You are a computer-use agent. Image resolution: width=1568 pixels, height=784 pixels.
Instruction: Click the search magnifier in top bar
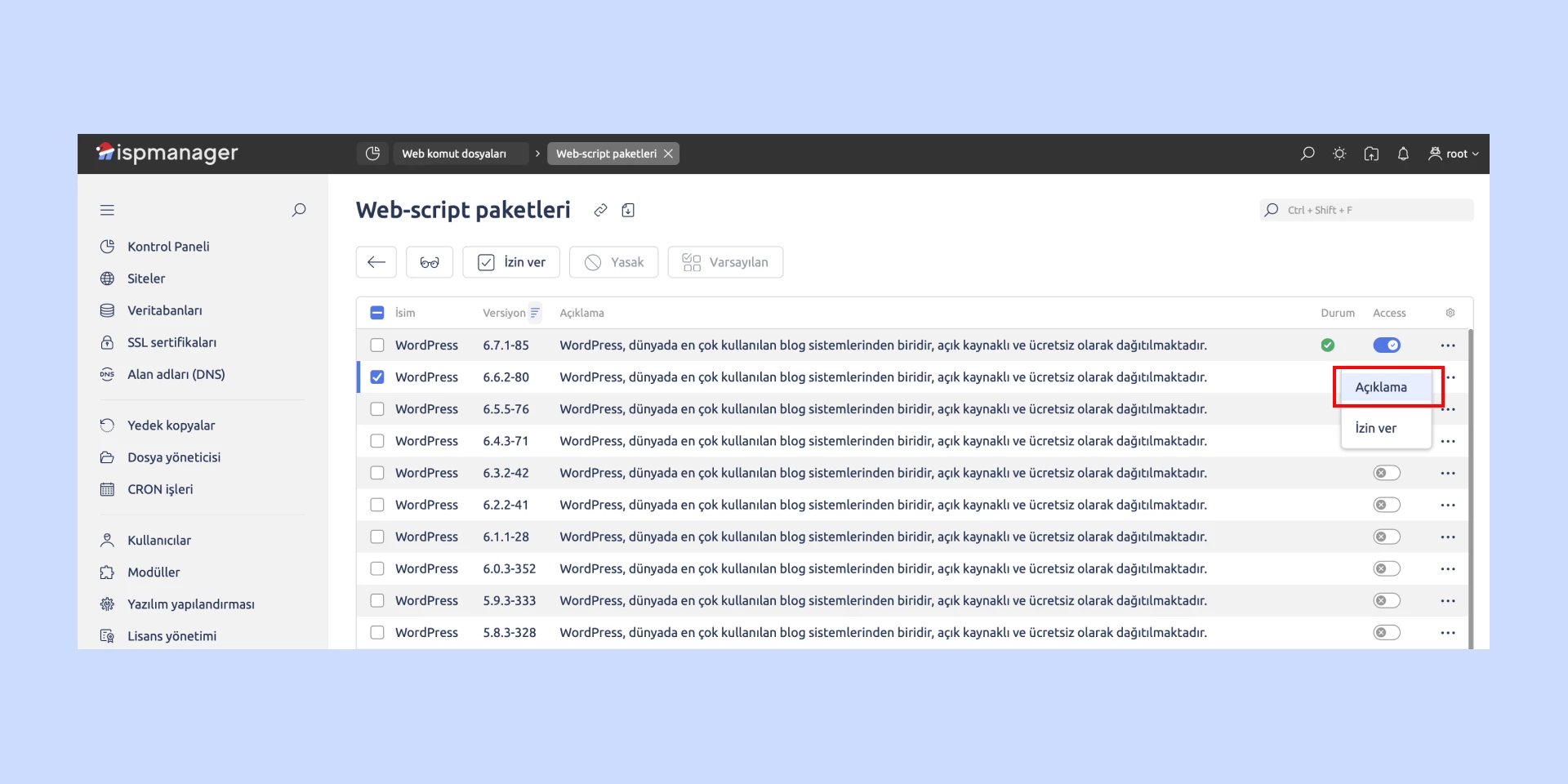coord(1307,154)
